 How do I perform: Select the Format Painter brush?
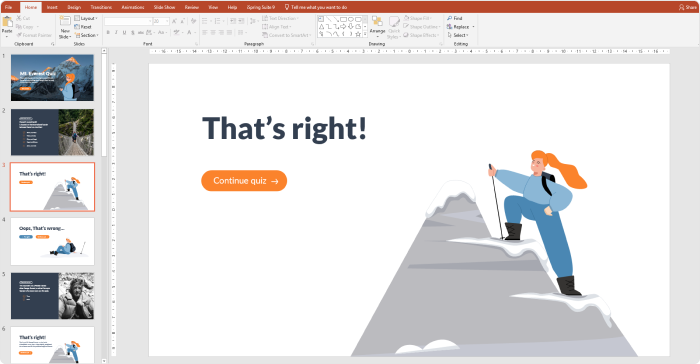point(19,35)
